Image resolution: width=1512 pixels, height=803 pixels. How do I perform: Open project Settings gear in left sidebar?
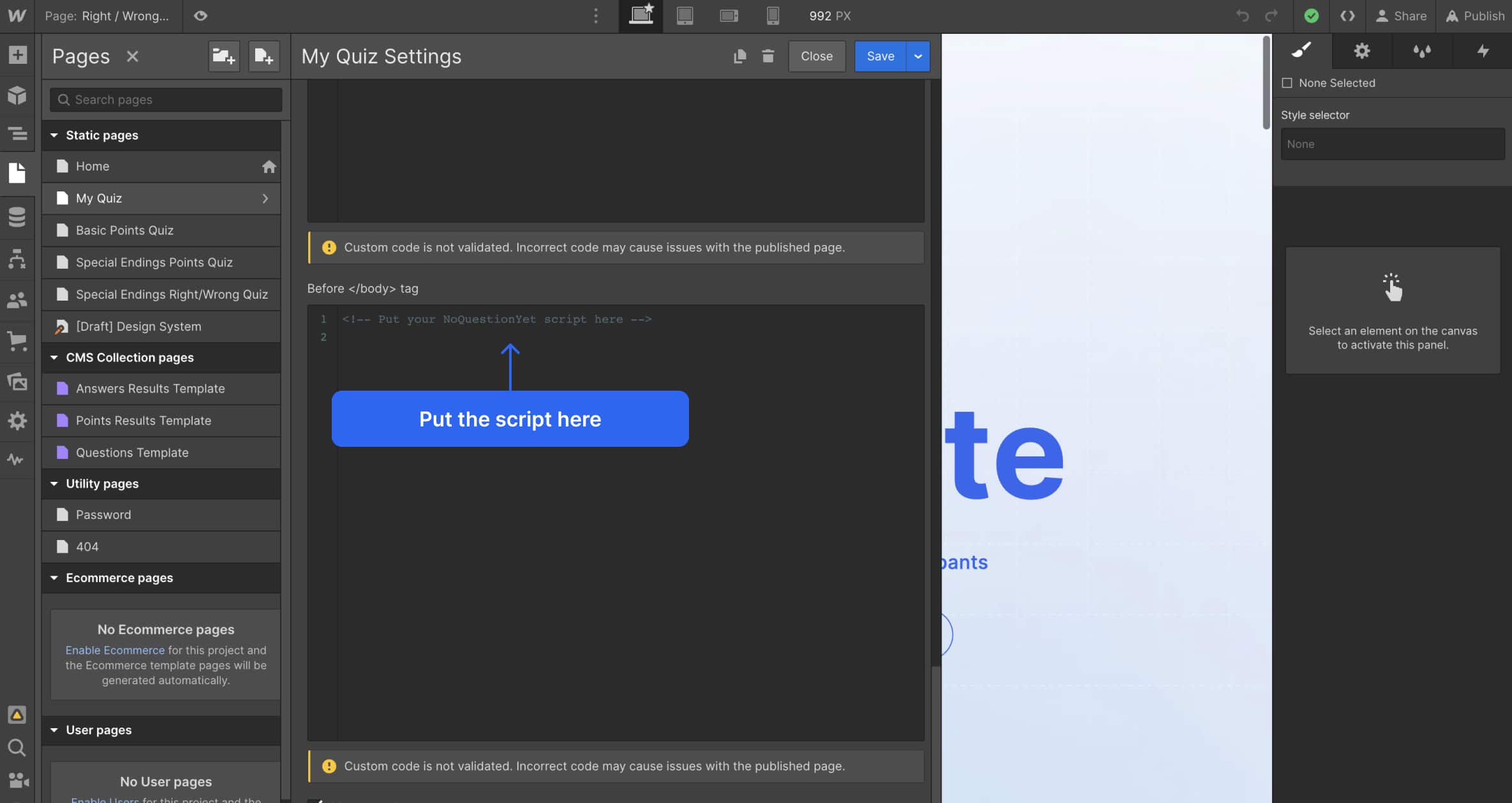[x=17, y=421]
